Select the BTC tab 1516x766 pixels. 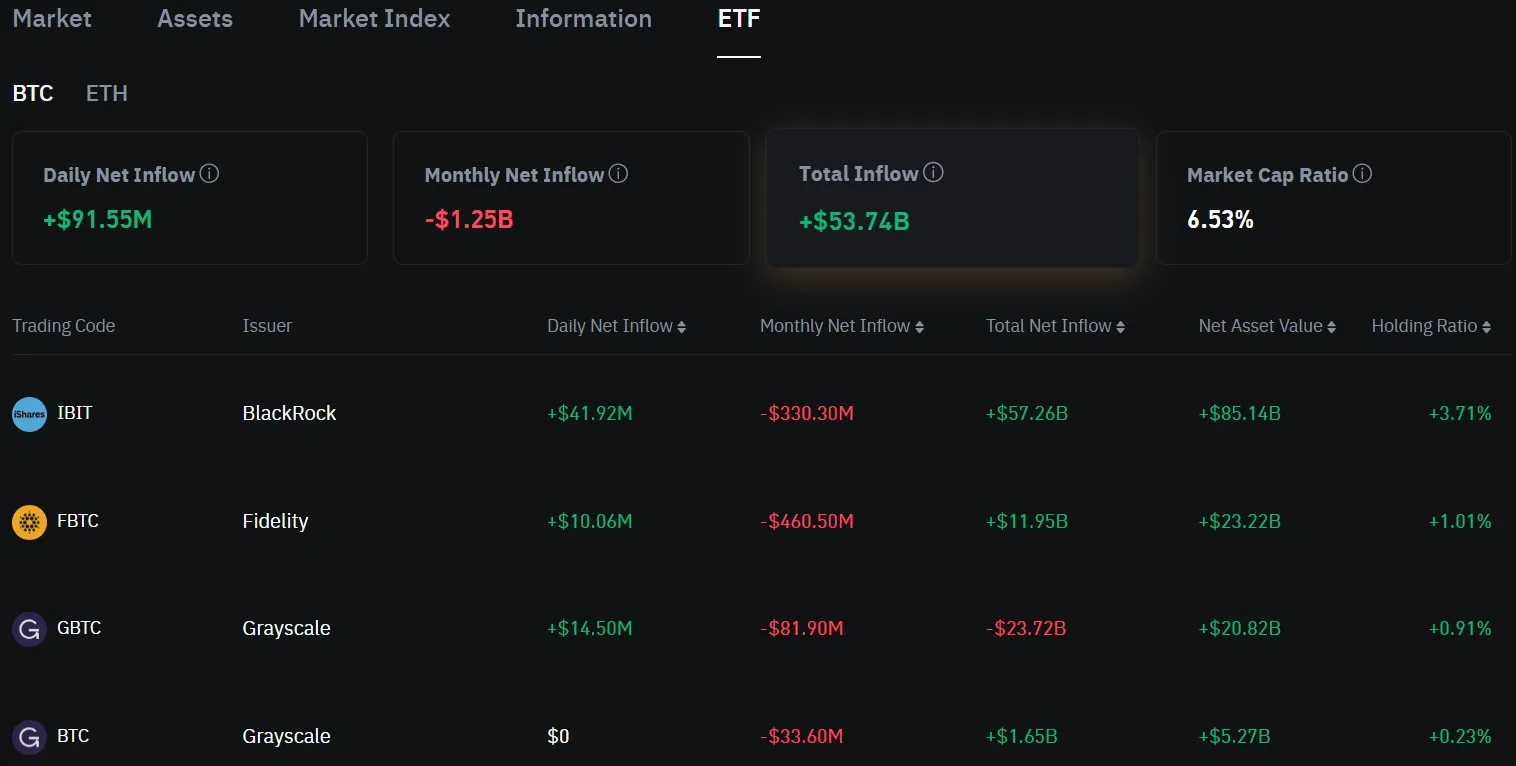[x=33, y=93]
